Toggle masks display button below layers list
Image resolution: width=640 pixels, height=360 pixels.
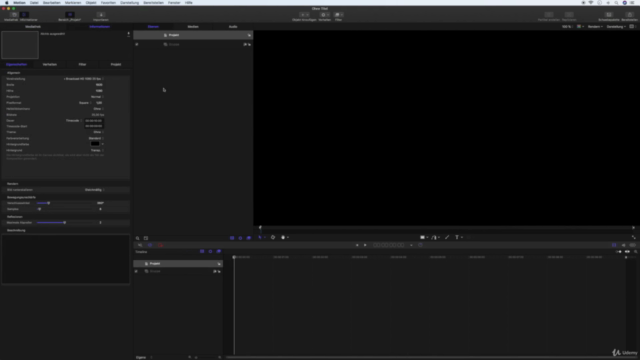[x=232, y=238]
